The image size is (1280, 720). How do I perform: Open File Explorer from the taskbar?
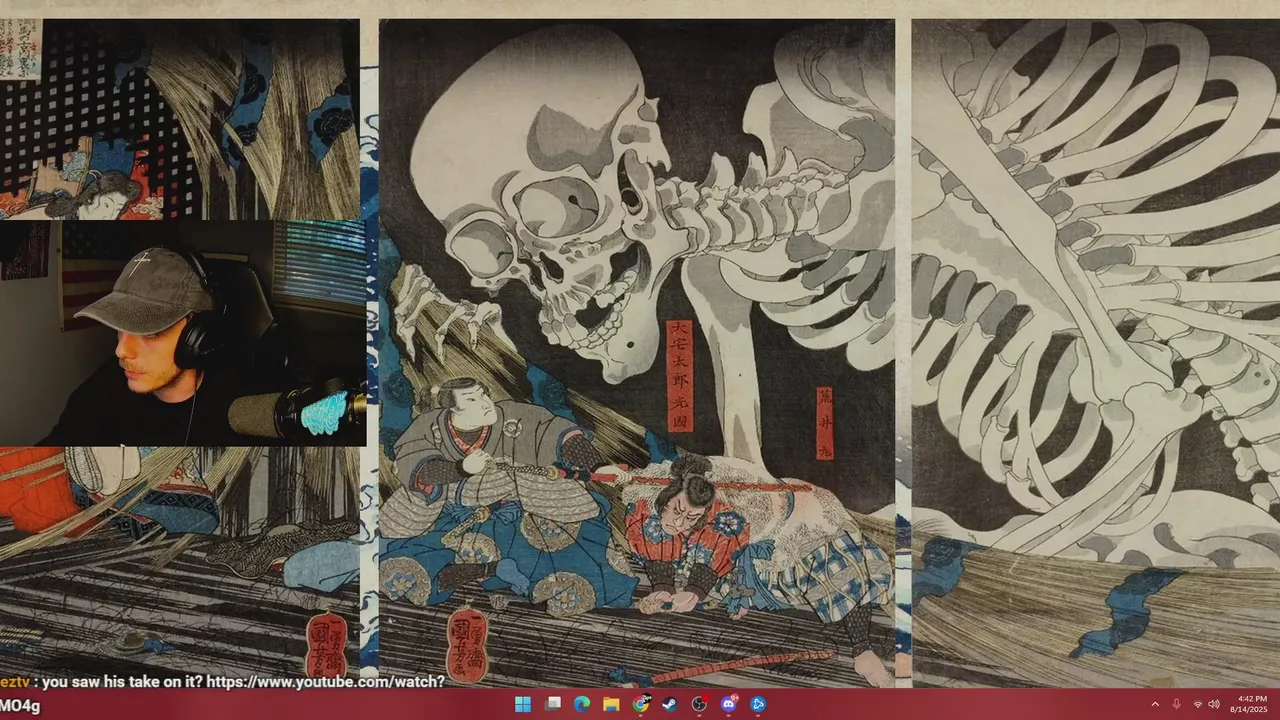click(x=611, y=704)
